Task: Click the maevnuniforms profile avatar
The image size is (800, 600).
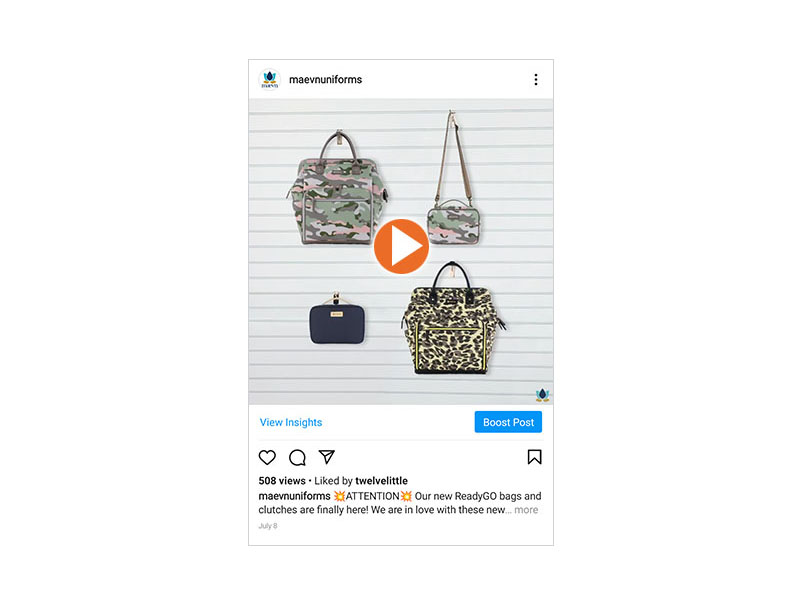Action: (269, 80)
